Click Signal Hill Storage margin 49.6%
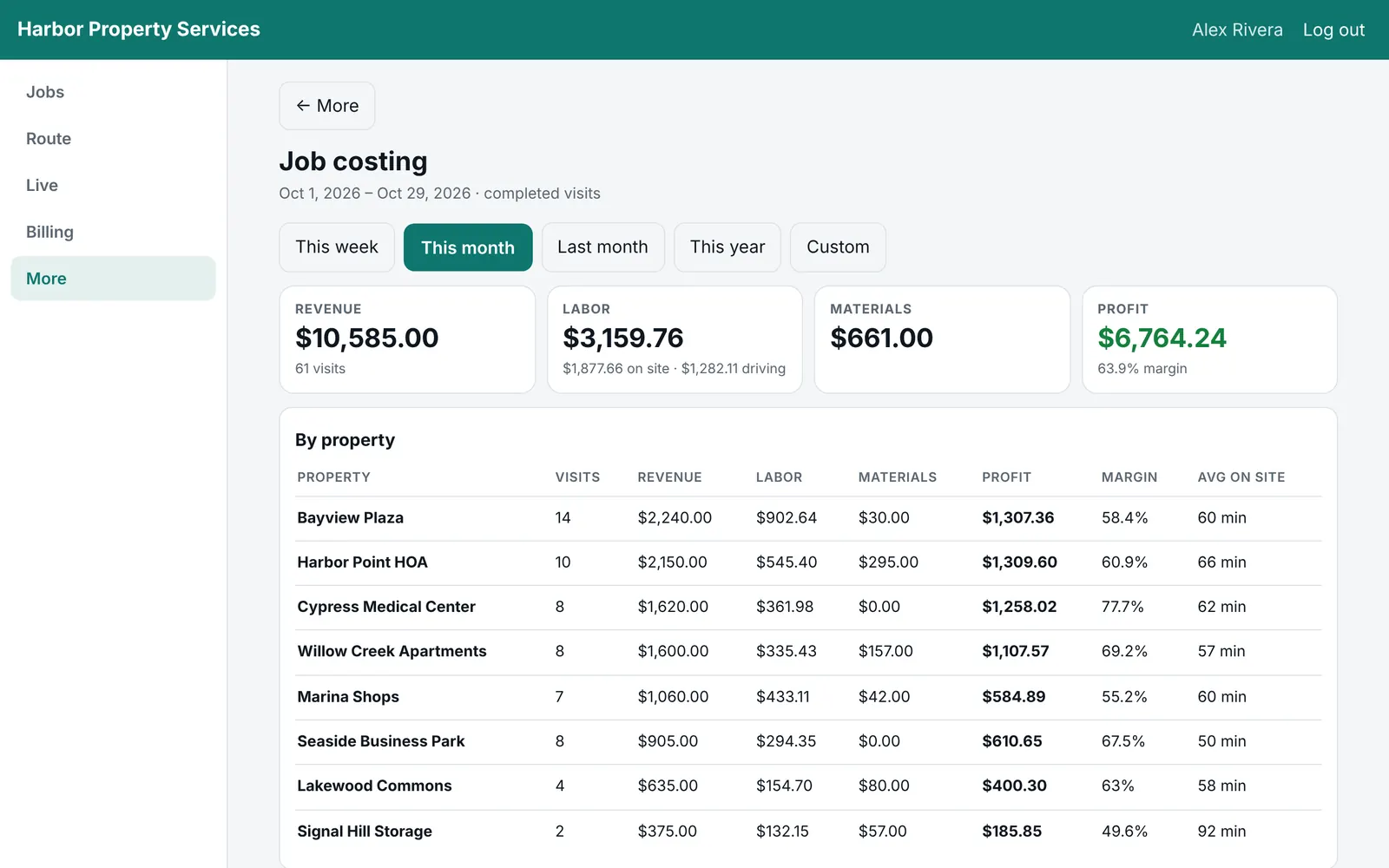The image size is (1389, 868). point(1124,832)
